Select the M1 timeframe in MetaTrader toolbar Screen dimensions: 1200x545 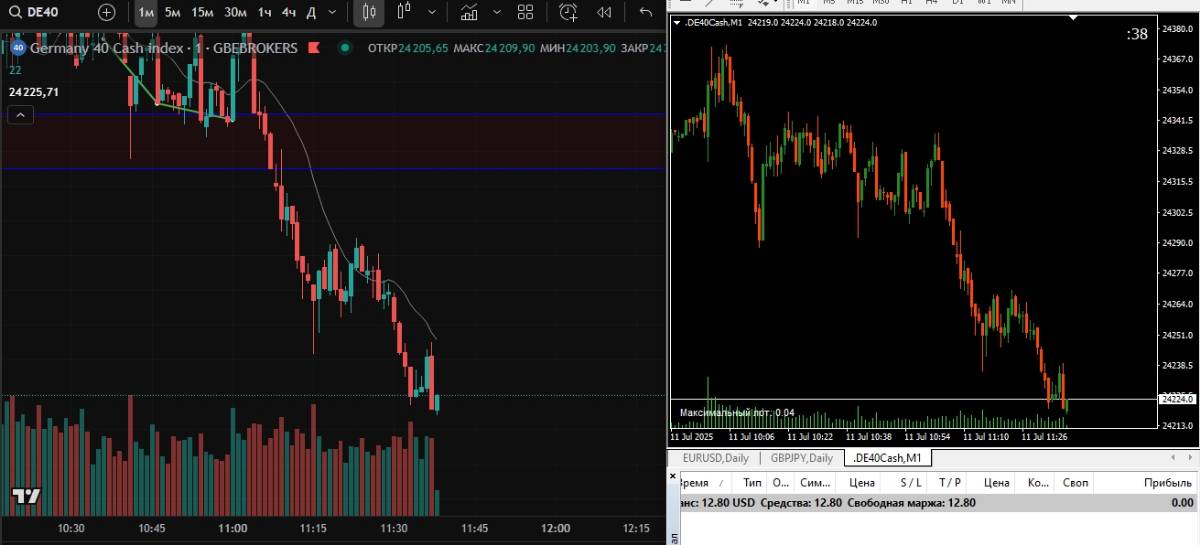tap(803, 3)
